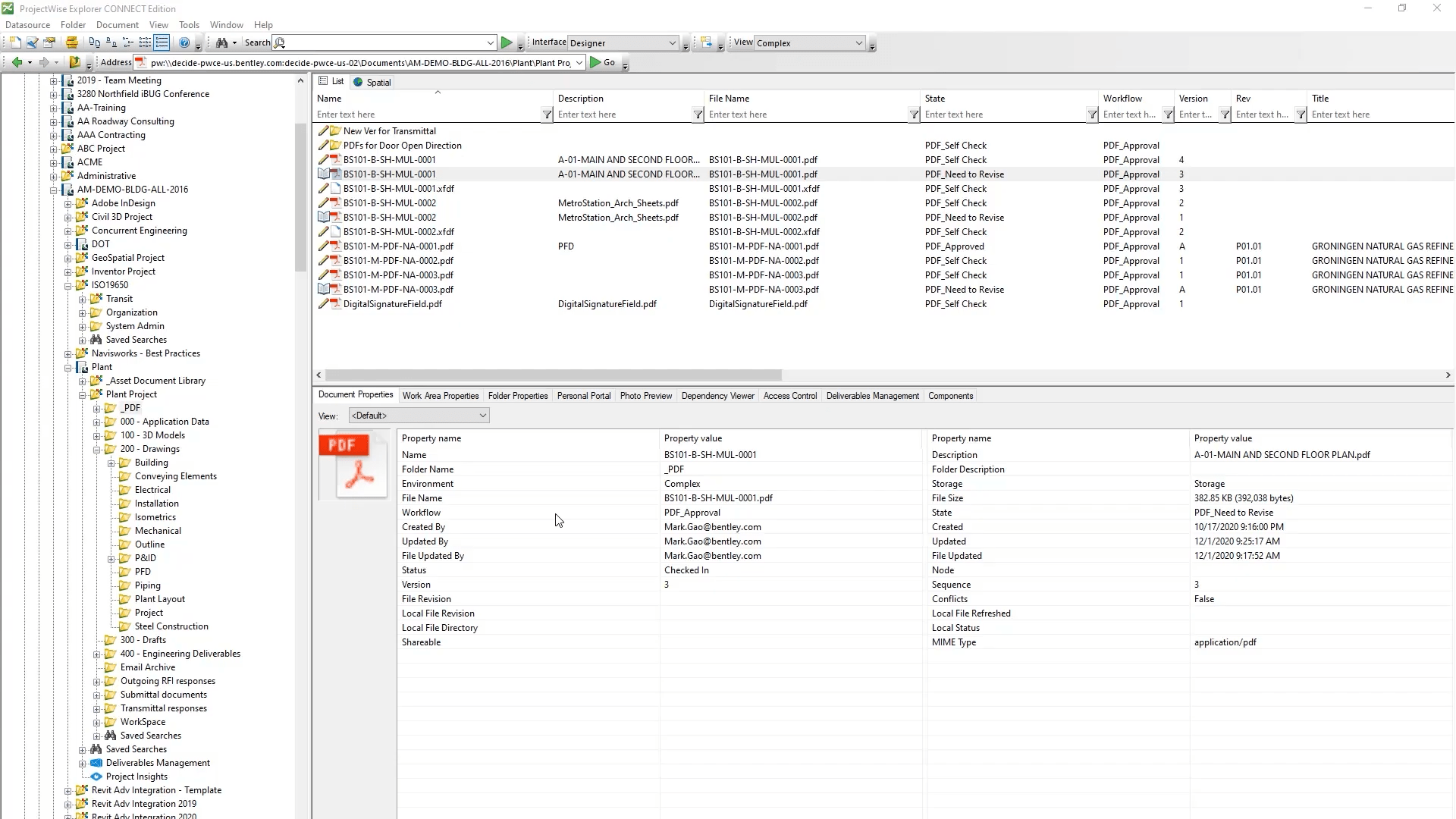Click the horizontal scrollbar in document list

[x=554, y=375]
